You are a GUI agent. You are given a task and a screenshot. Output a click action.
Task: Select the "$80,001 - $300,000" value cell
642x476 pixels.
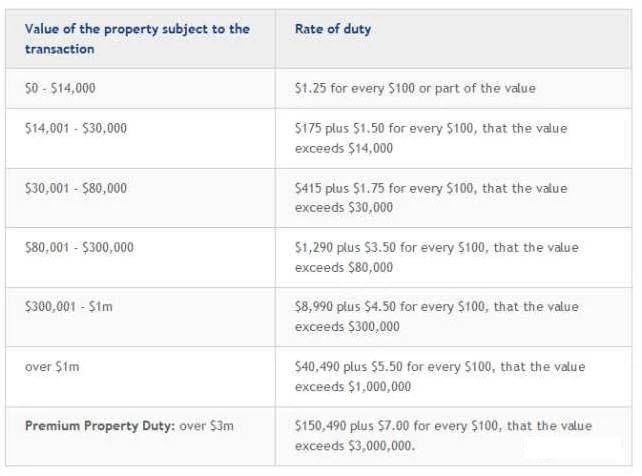pos(79,247)
